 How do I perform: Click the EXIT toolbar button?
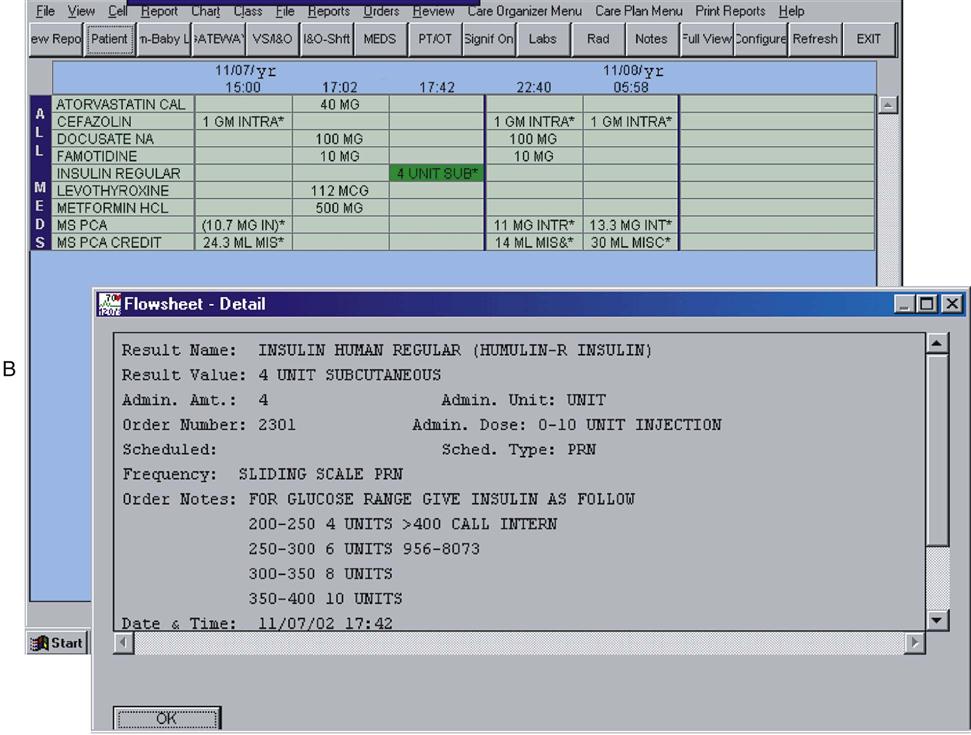pyautogui.click(x=869, y=40)
